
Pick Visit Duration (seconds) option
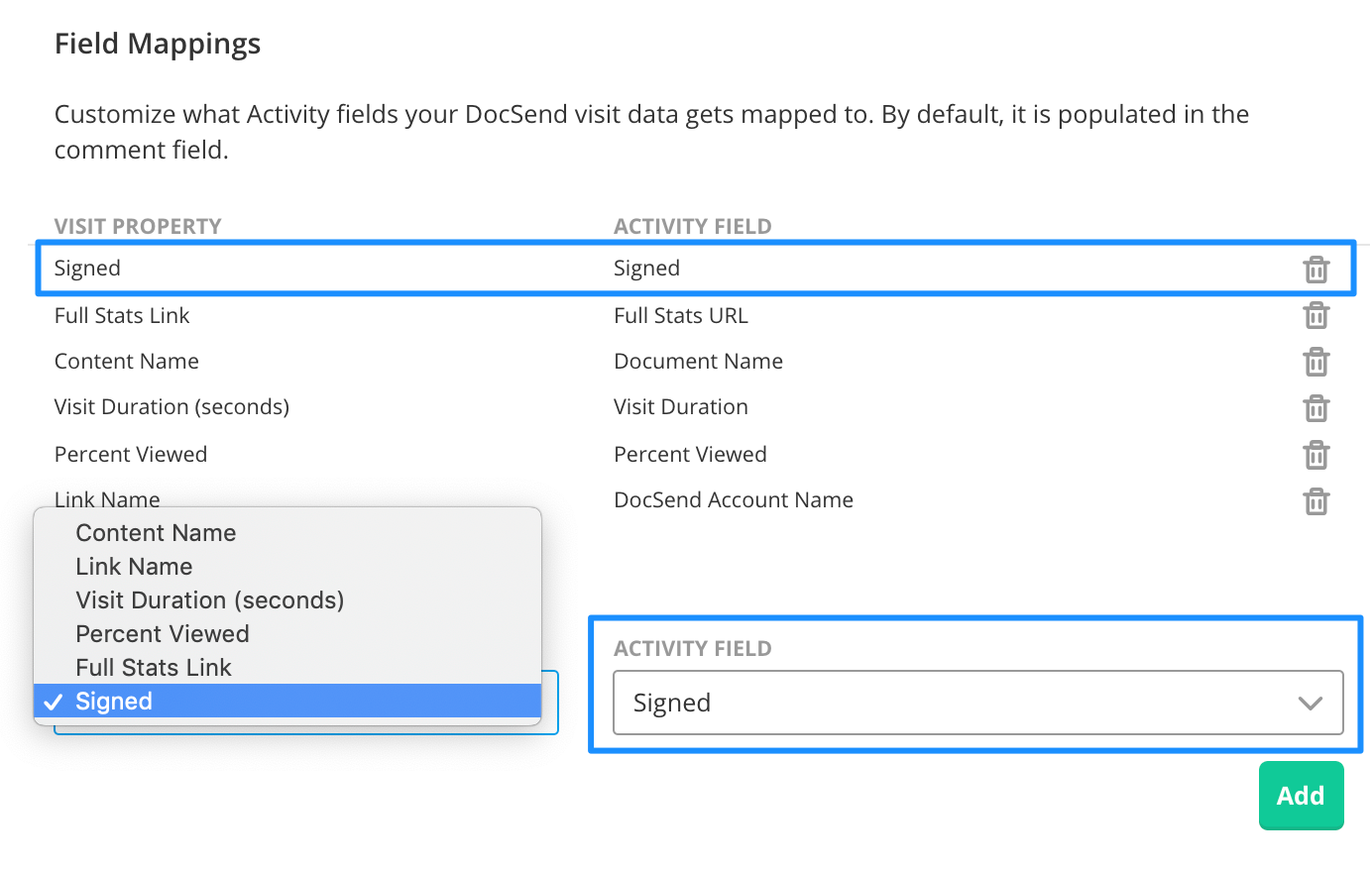pyautogui.click(x=287, y=600)
